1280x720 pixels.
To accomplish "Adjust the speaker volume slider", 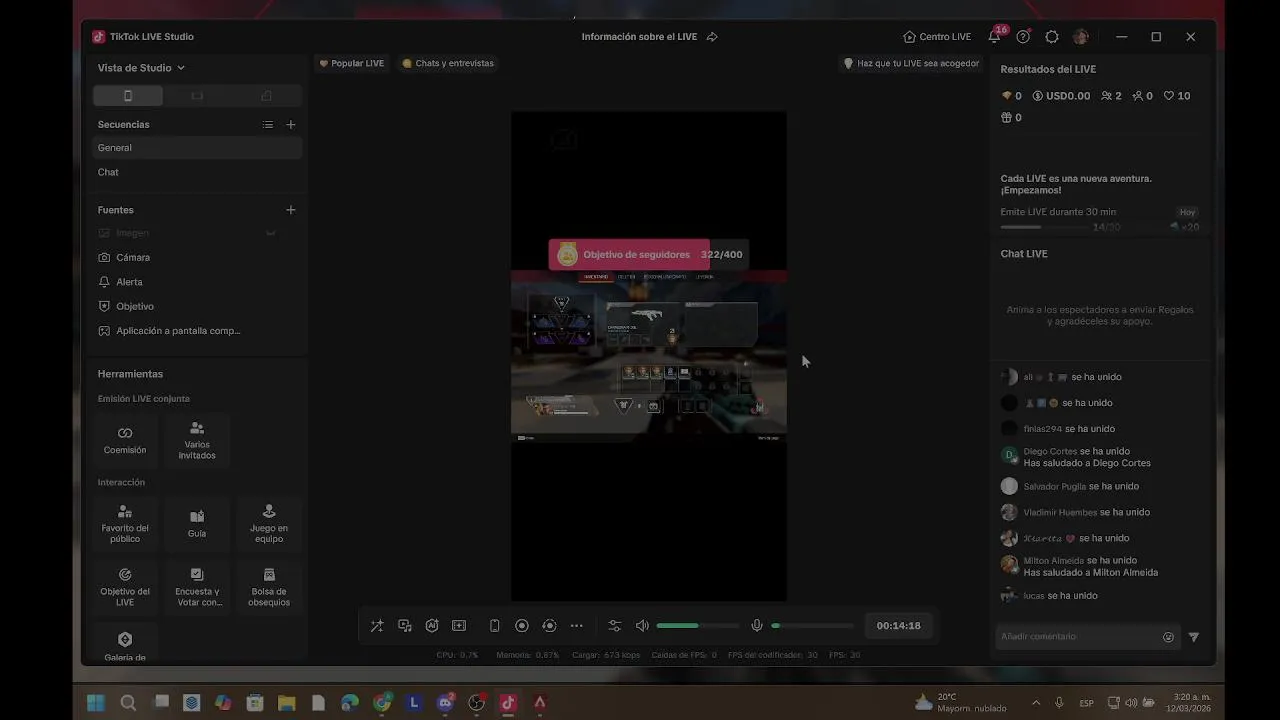I will (x=698, y=626).
